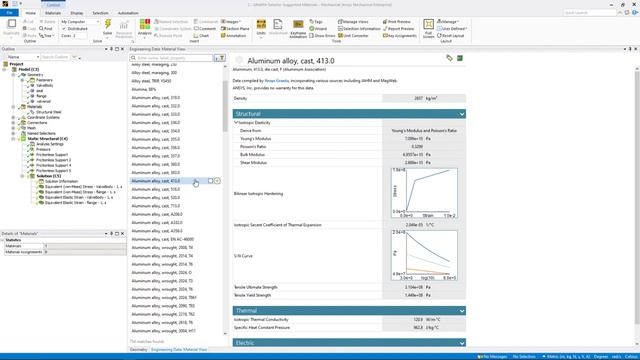Open Key Assignments
This screenshot has width=640, height=360.
click(x=400, y=36)
